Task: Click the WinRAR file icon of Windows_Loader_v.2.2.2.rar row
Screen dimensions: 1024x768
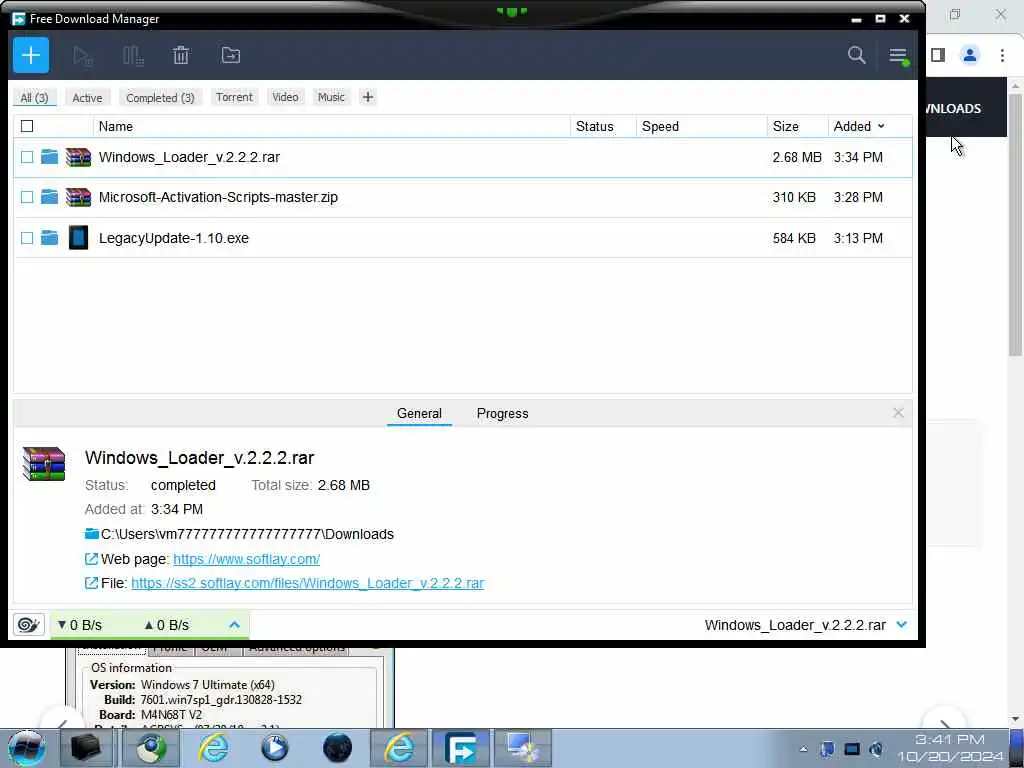Action: click(x=78, y=157)
